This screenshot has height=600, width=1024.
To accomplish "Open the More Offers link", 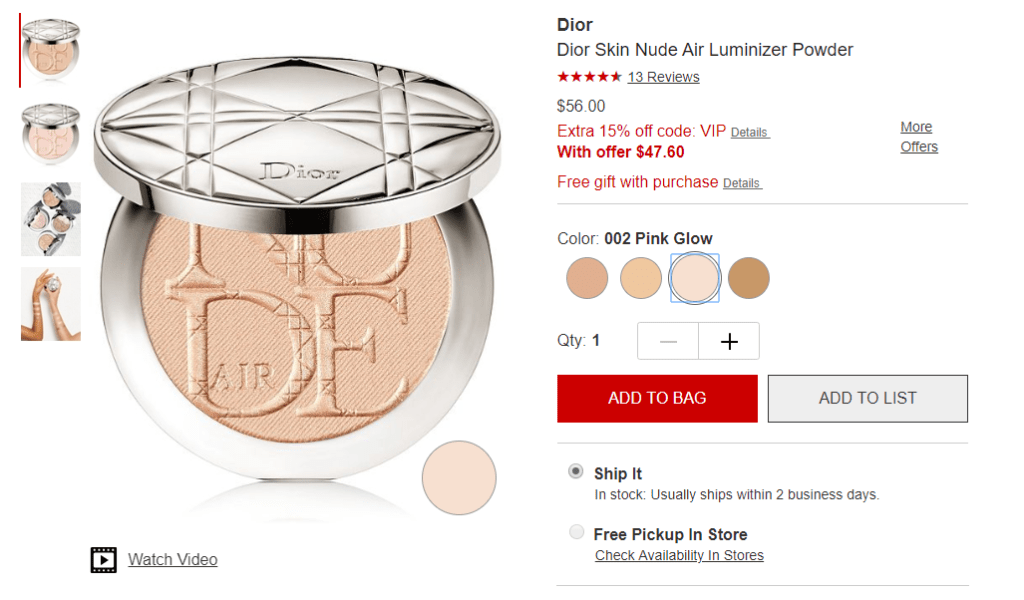I will click(x=919, y=136).
